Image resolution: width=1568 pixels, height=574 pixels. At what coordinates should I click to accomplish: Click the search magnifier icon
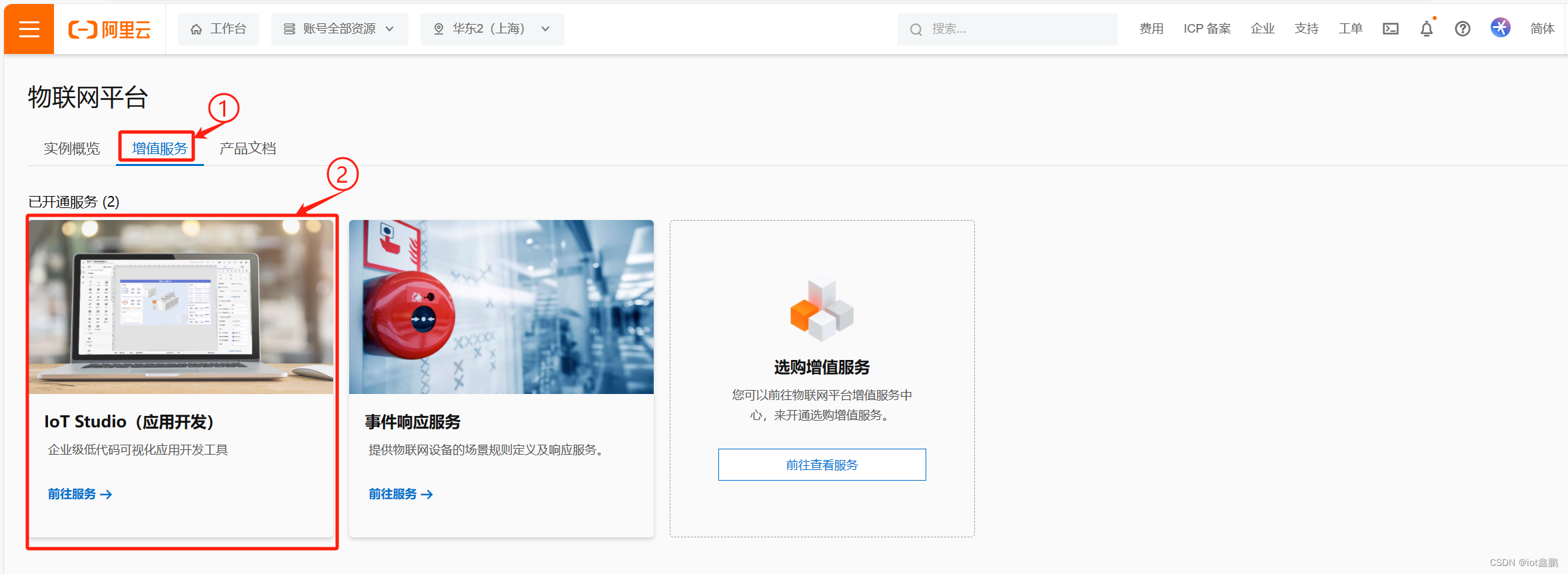click(x=916, y=29)
